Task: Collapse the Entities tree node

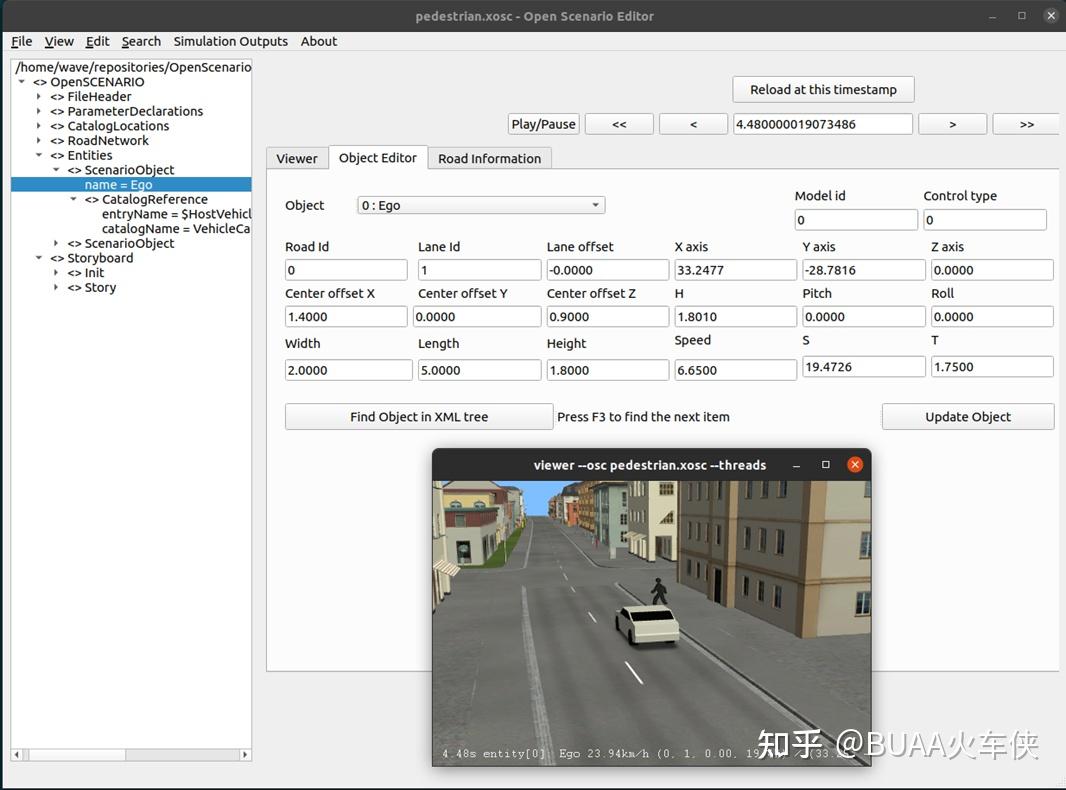Action: pyautogui.click(x=39, y=156)
